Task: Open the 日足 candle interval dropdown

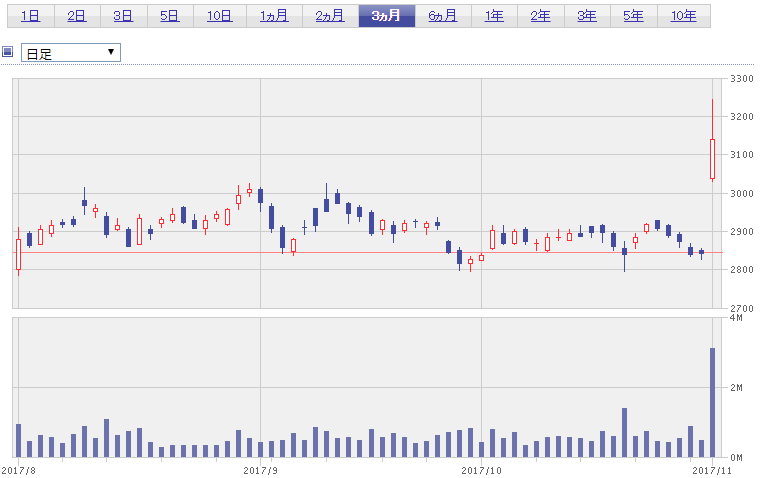Action: (x=71, y=53)
